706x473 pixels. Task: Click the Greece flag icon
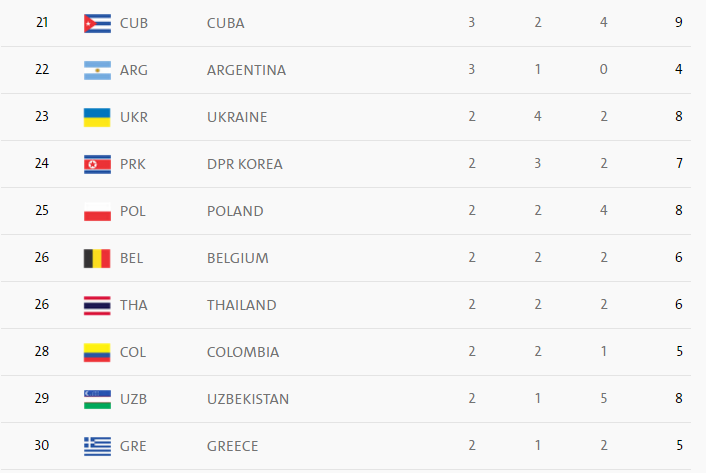tap(96, 446)
